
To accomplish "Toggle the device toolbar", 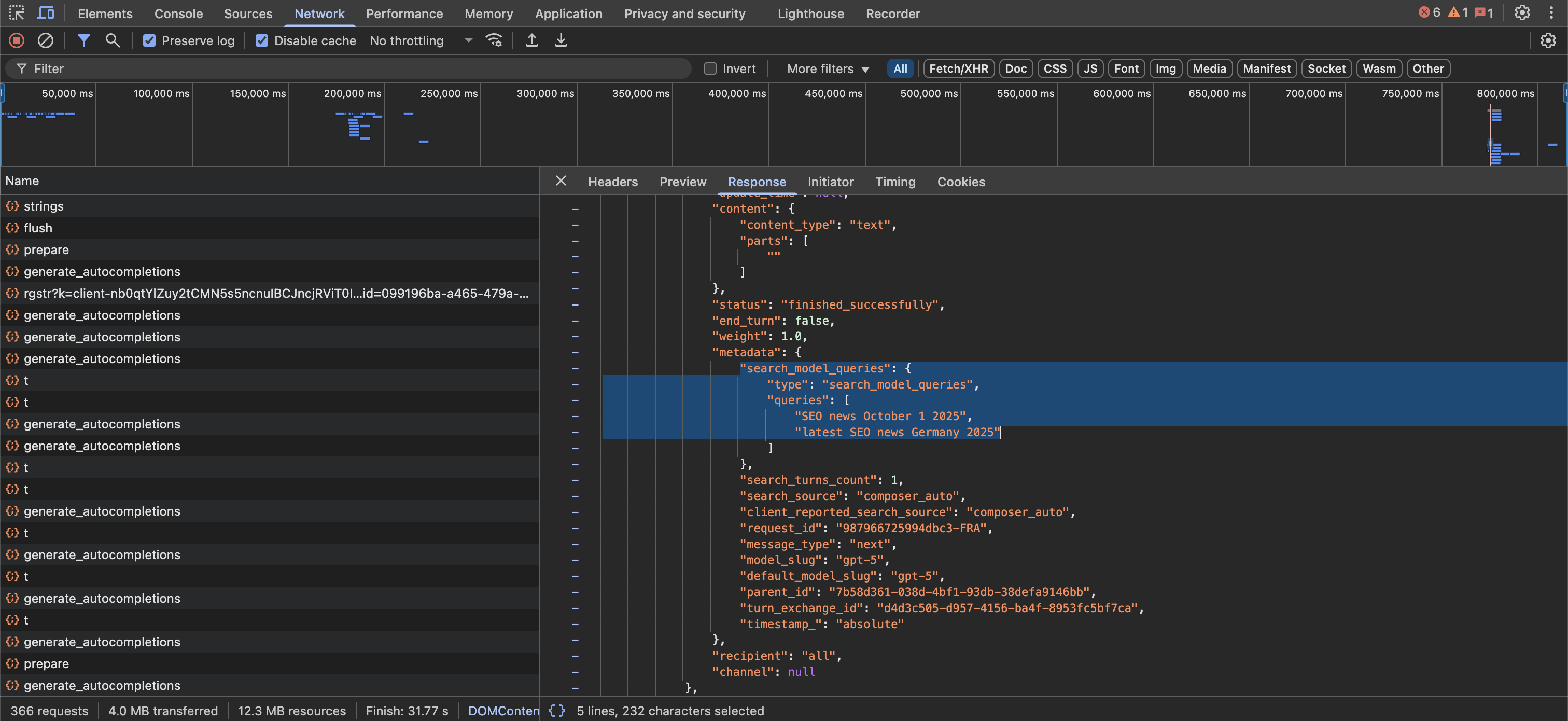I will point(46,13).
